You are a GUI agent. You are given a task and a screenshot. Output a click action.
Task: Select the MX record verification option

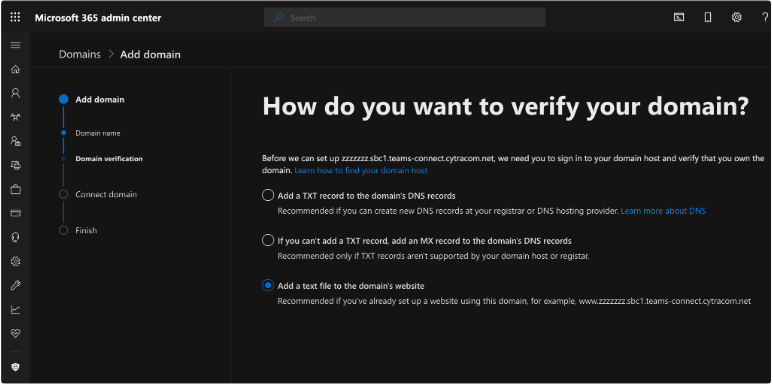coord(268,241)
